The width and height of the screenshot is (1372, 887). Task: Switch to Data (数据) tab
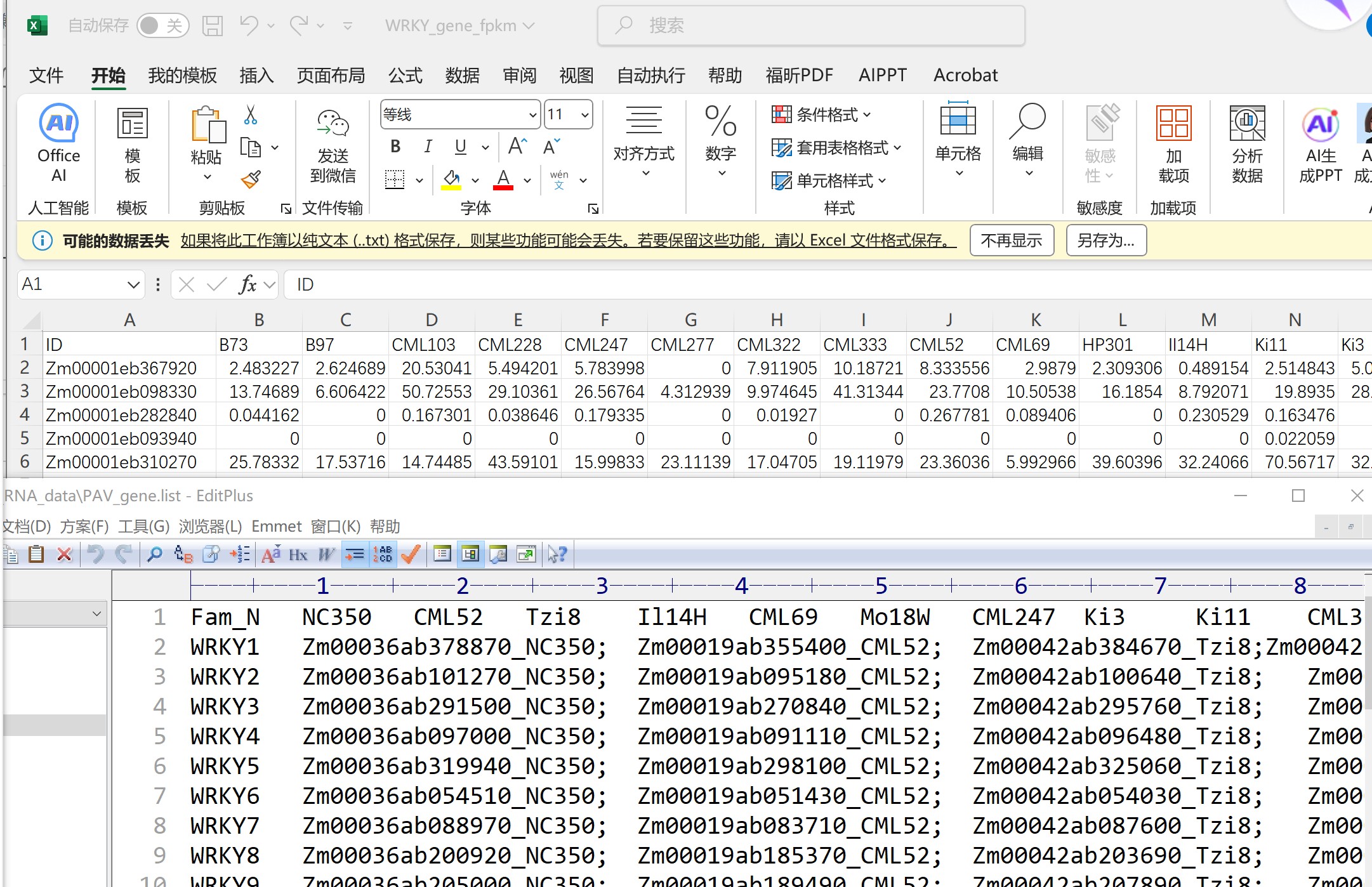click(x=463, y=76)
